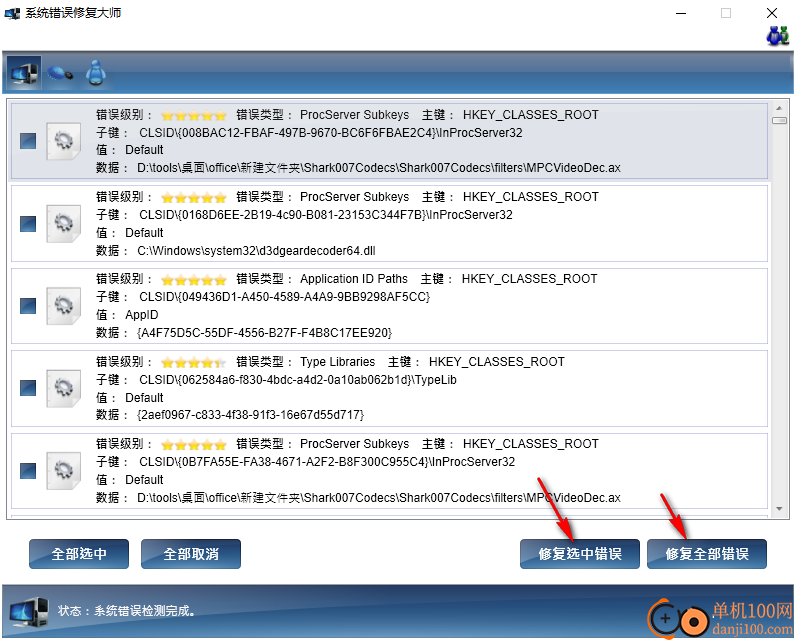Click 修复全部错误 to repair all errors
The height and width of the screenshot is (640, 796).
[707, 554]
